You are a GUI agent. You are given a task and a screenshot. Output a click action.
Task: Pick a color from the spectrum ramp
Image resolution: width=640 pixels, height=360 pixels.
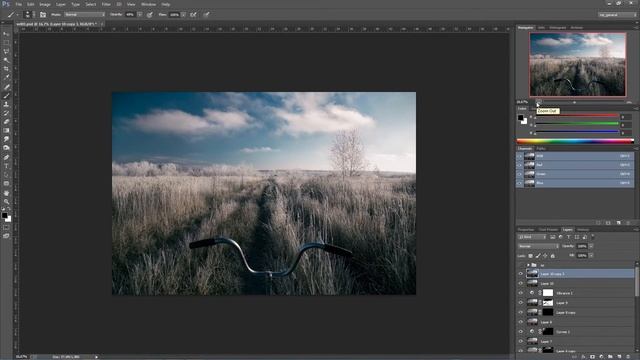tap(575, 141)
